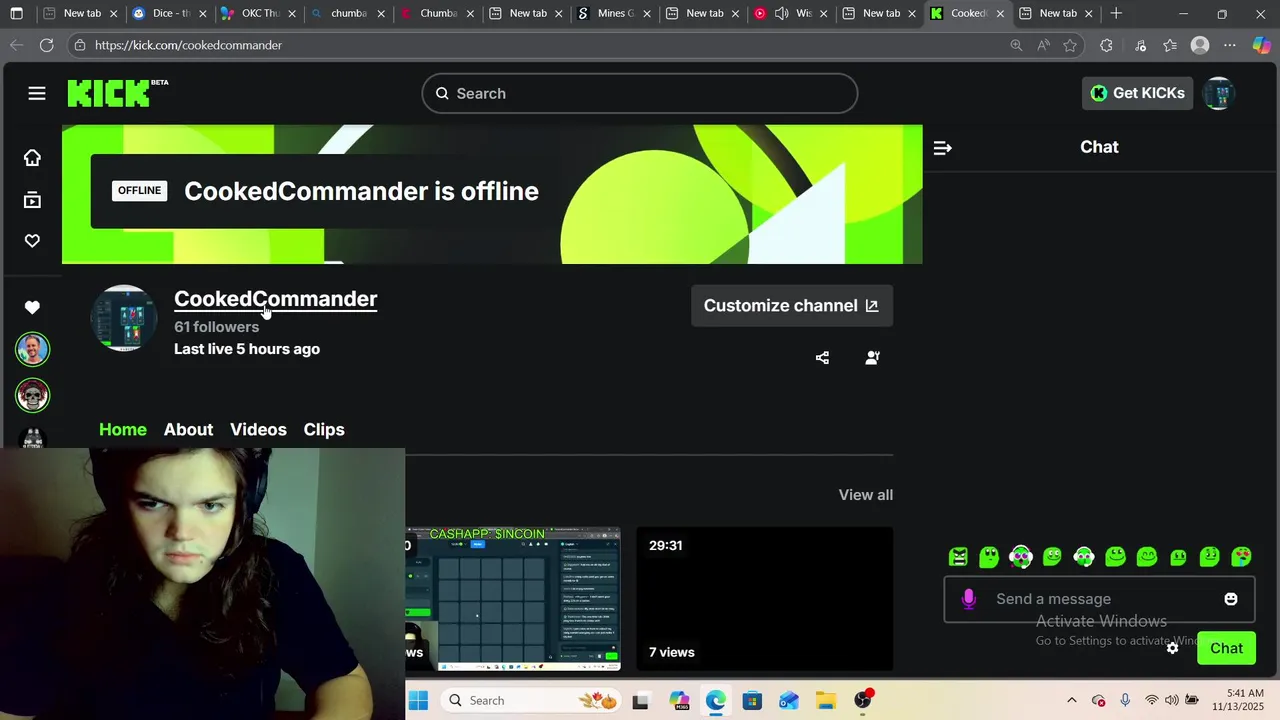Open user avatar menu at top right
This screenshot has width=1280, height=720.
coord(1218,93)
